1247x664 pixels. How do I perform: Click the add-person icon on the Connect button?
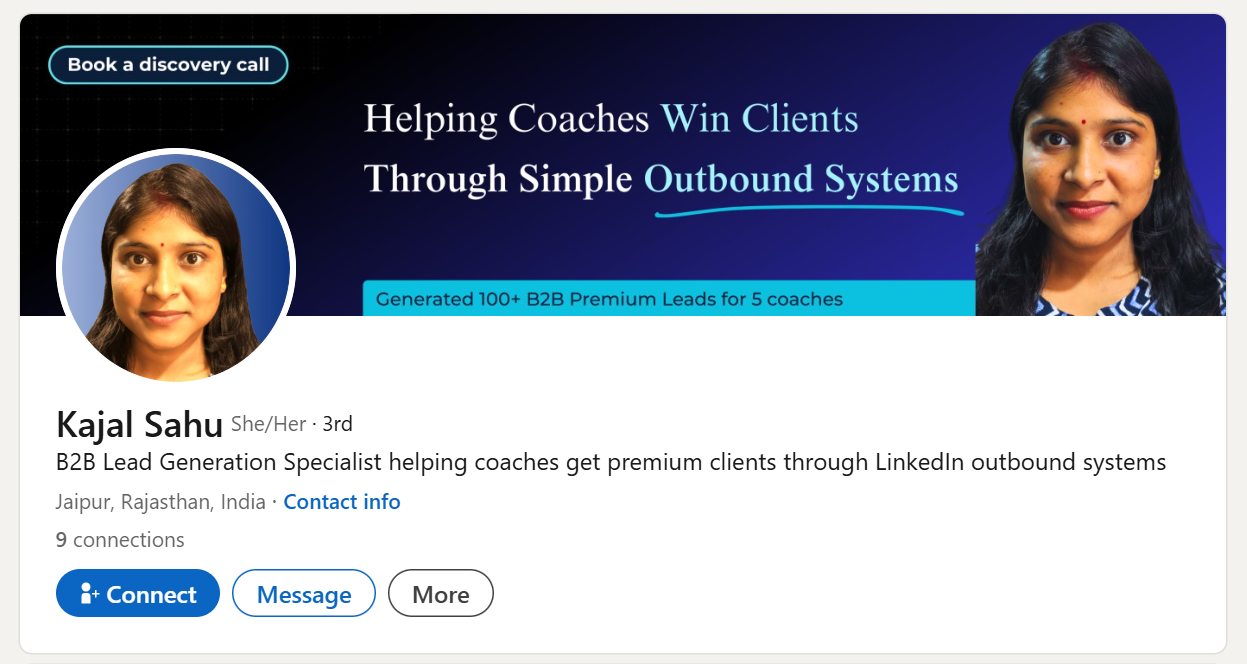point(89,594)
